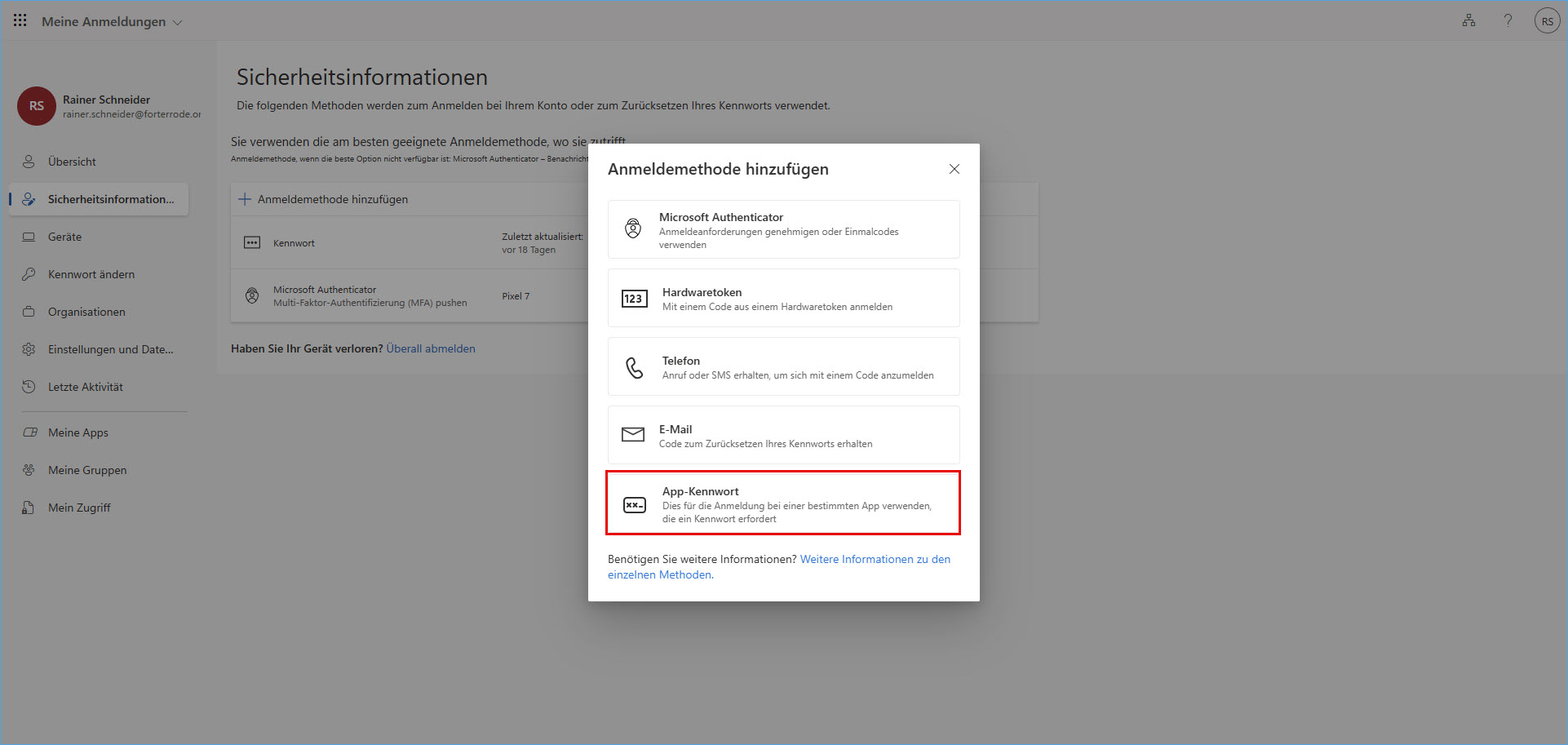Choose Microsoft Authenticator in the dialog
Image resolution: width=1568 pixels, height=745 pixels.
point(784,229)
